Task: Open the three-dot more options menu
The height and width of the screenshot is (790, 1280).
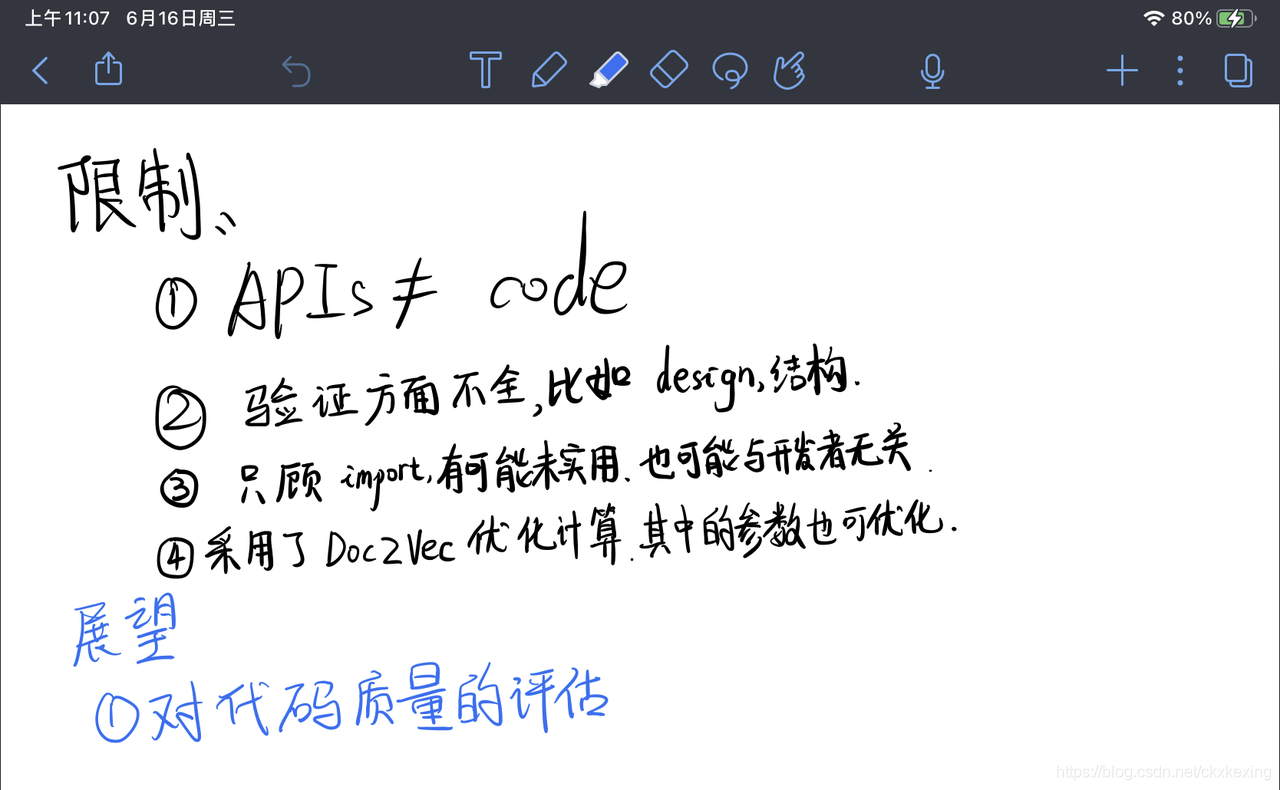Action: [x=1180, y=71]
